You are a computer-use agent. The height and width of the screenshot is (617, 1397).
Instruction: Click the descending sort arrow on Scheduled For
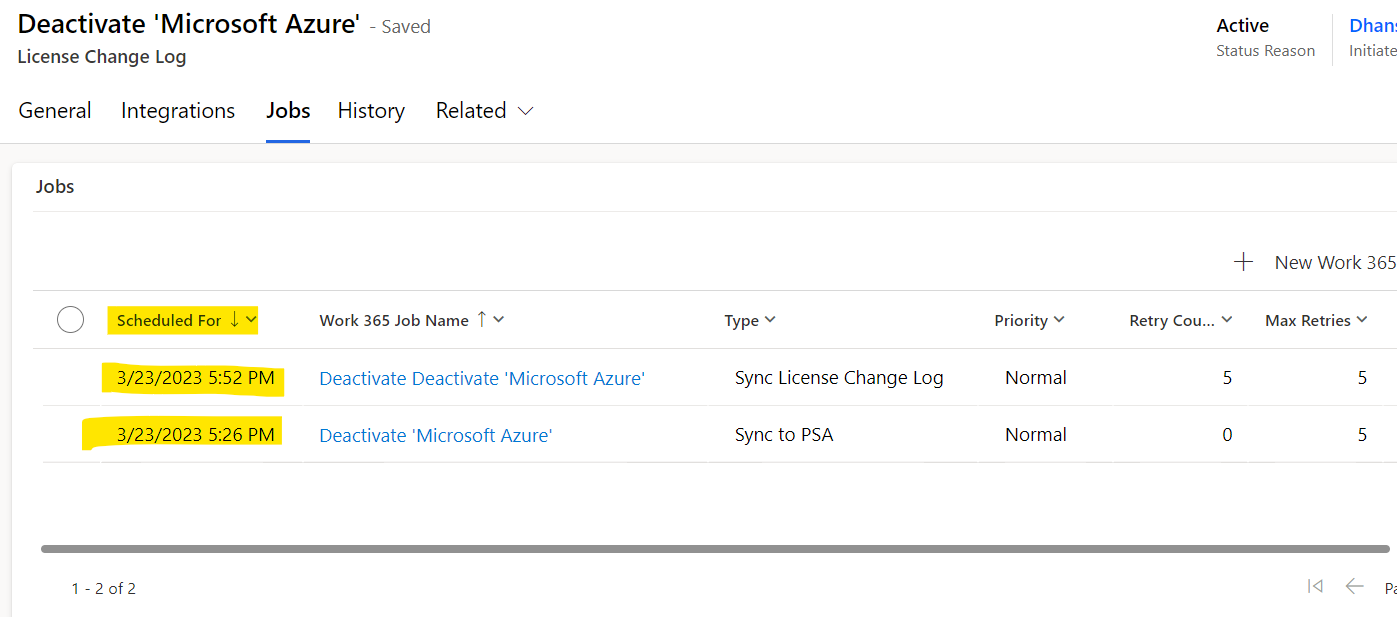click(x=234, y=320)
